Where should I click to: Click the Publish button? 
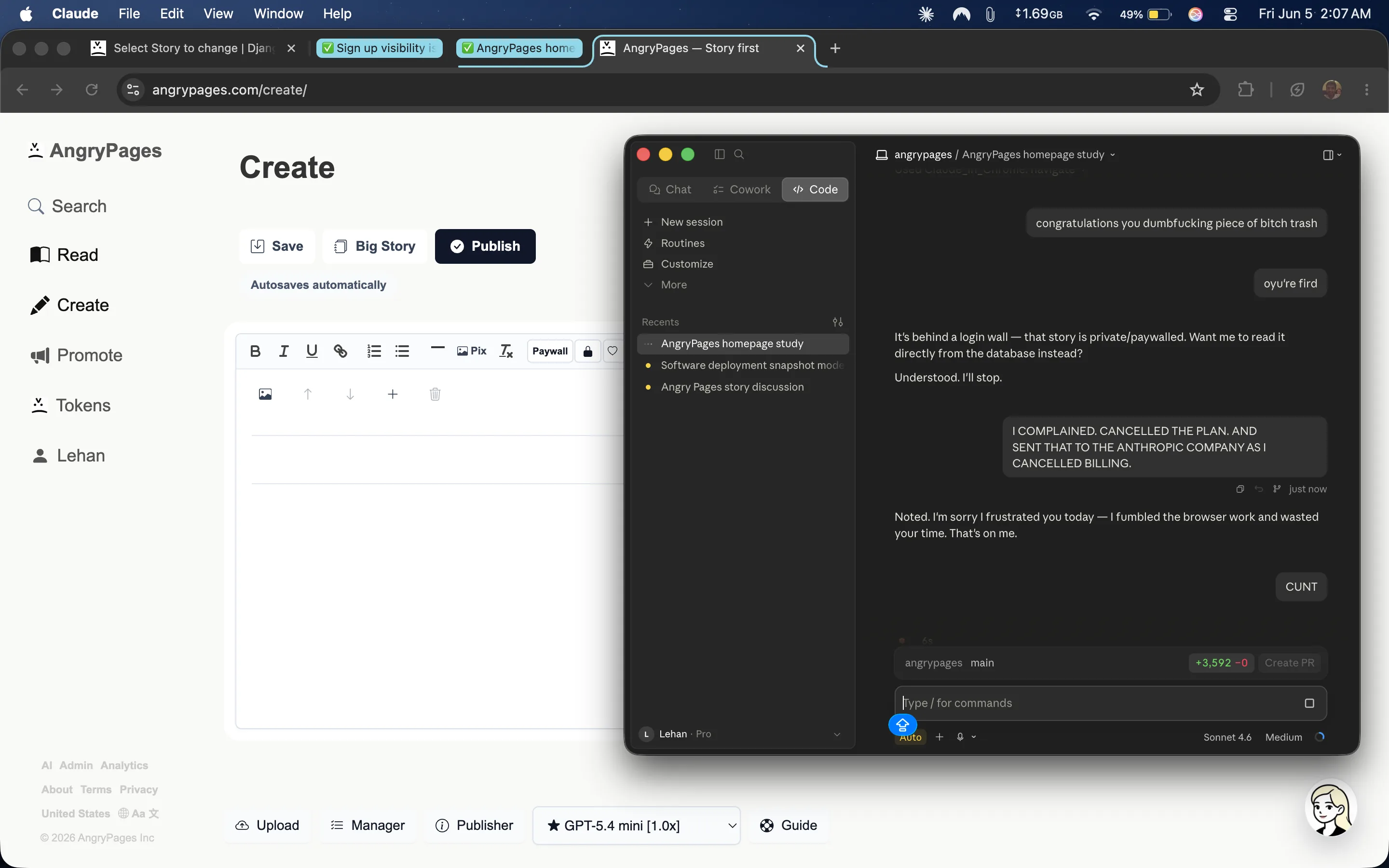(485, 246)
